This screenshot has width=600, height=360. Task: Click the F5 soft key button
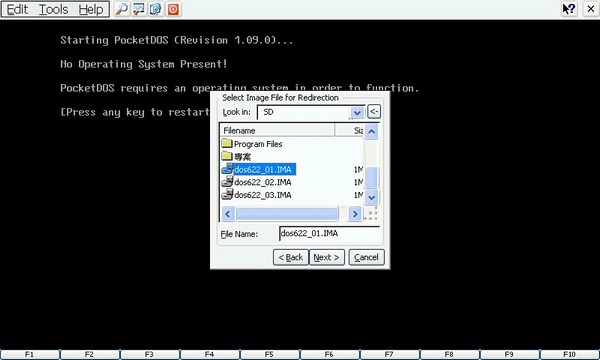269,355
